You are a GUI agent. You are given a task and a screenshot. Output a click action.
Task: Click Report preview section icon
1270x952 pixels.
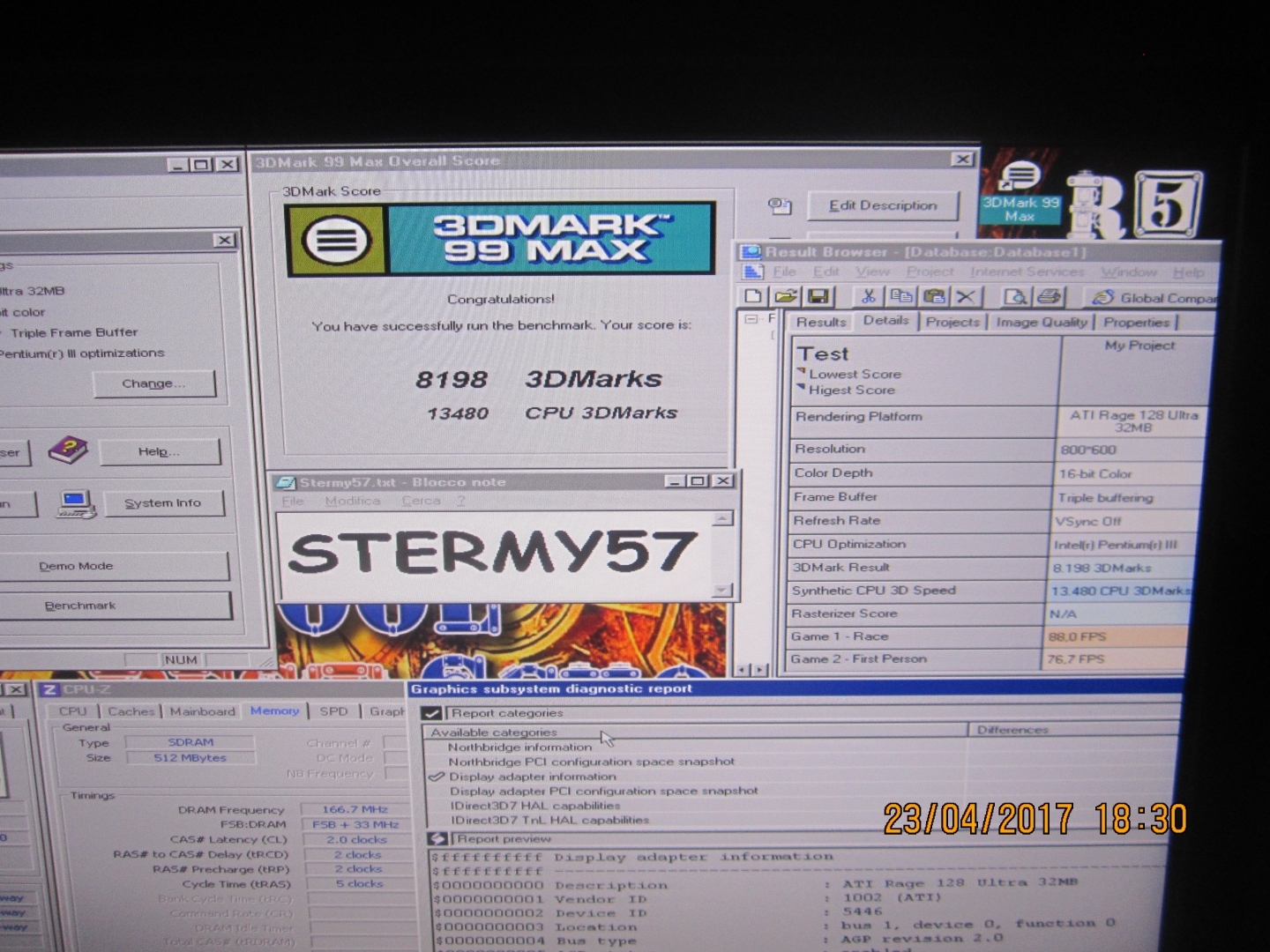437,839
